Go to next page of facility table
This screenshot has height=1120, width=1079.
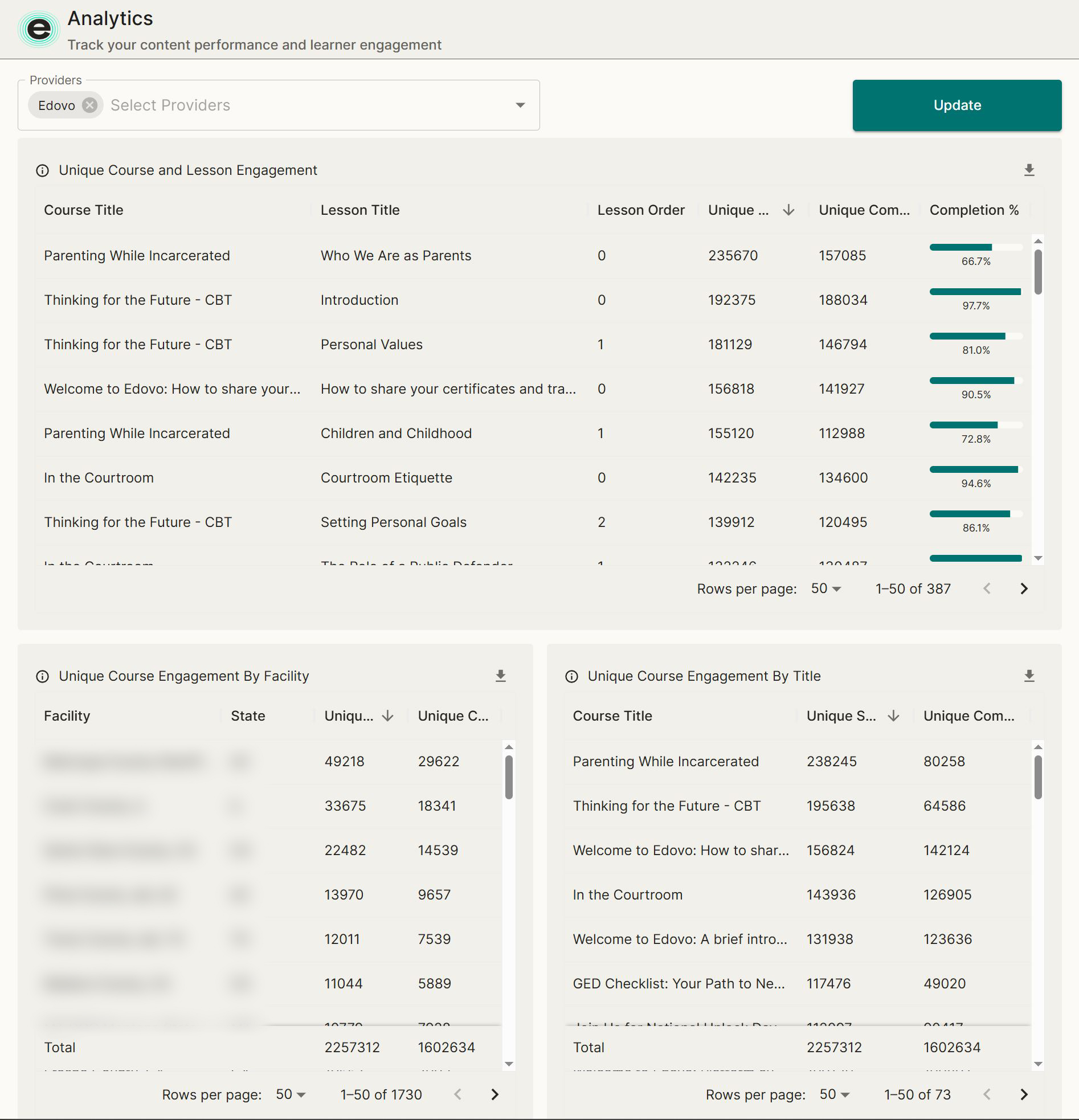tap(495, 1094)
